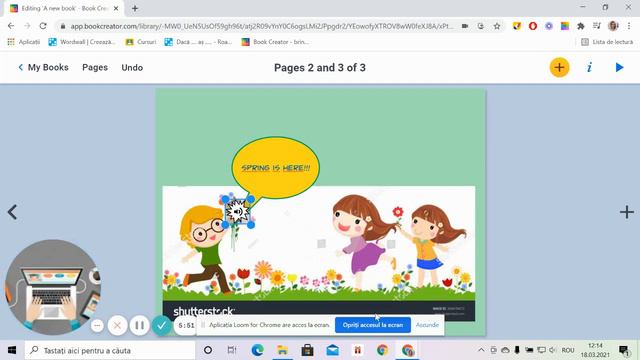
Task: Open the inspector info icon
Action: (x=589, y=67)
